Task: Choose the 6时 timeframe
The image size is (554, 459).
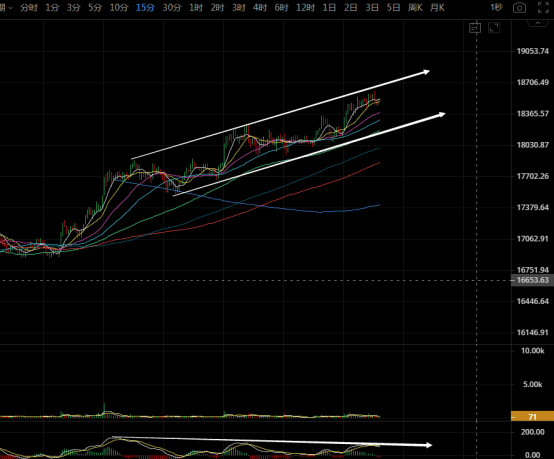Action: click(281, 7)
